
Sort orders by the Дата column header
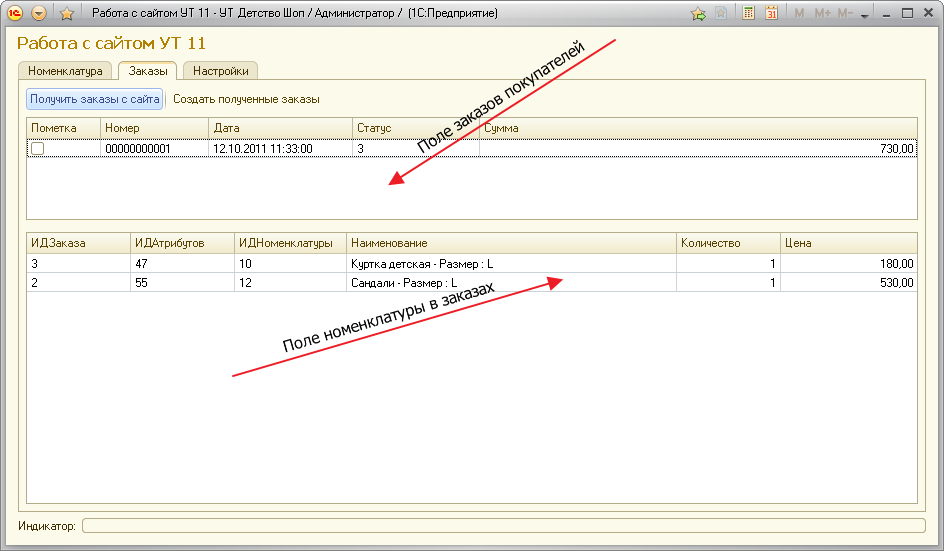click(280, 128)
